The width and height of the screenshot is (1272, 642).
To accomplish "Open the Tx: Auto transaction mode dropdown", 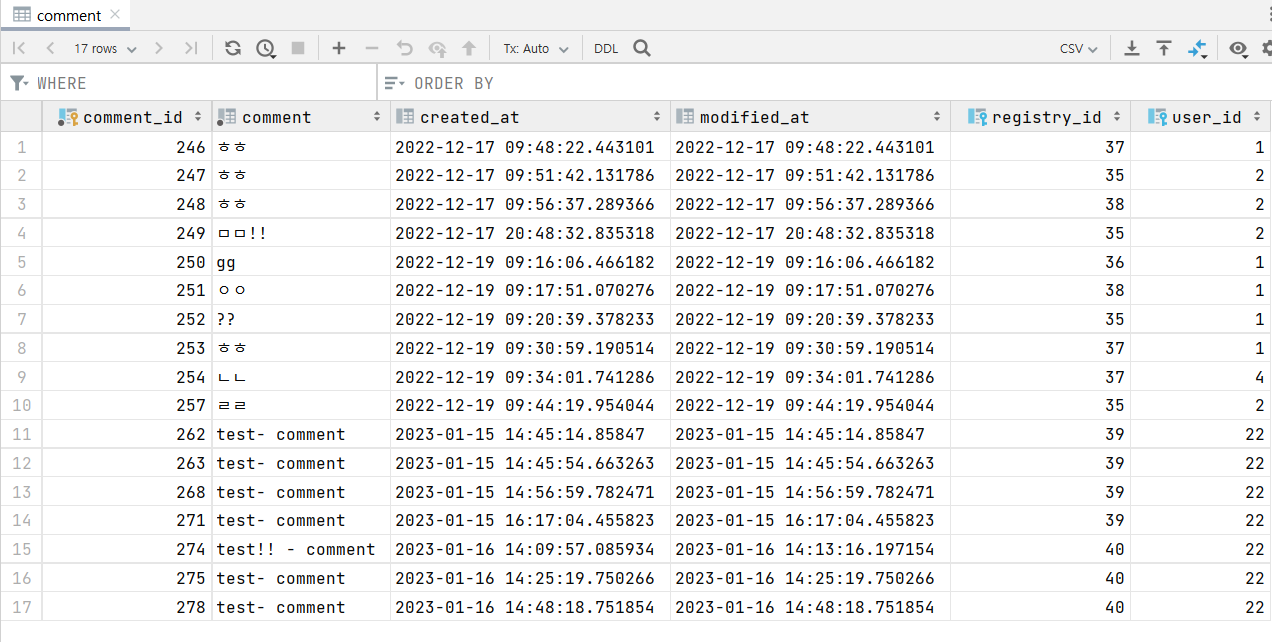I will (535, 48).
